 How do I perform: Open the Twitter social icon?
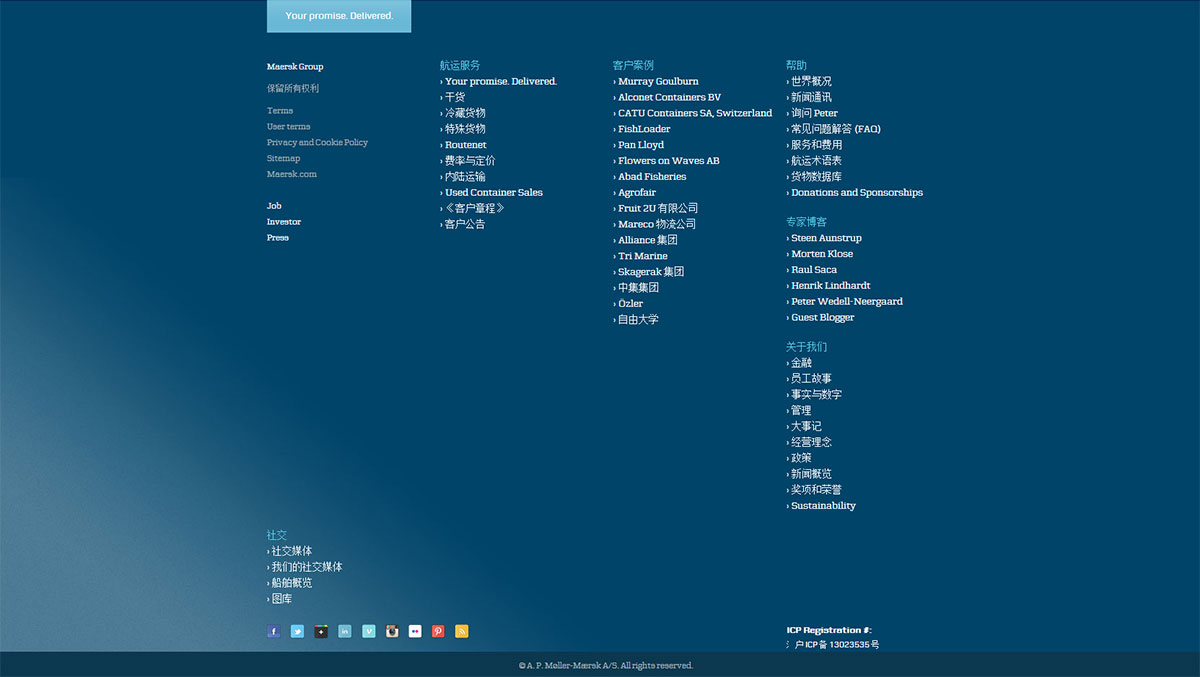297,631
